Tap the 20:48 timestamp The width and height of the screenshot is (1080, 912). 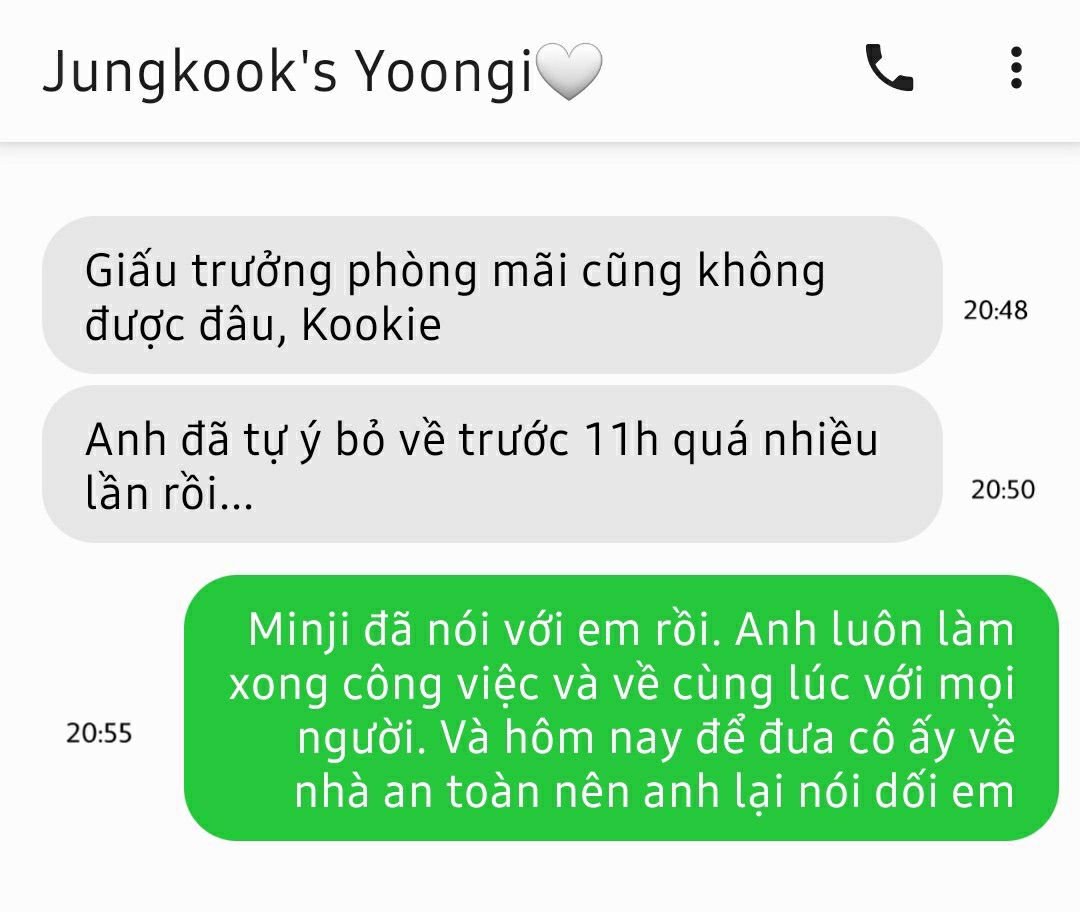tap(995, 311)
